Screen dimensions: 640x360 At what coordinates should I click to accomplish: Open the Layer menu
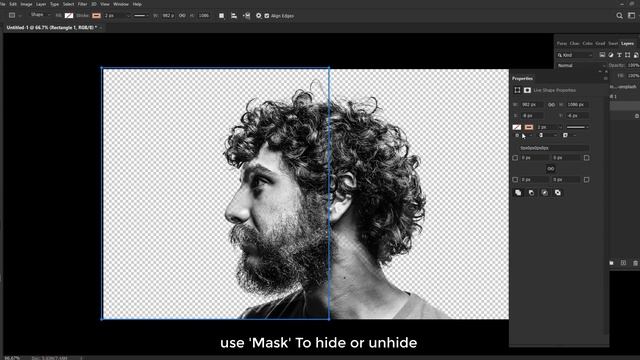41,4
